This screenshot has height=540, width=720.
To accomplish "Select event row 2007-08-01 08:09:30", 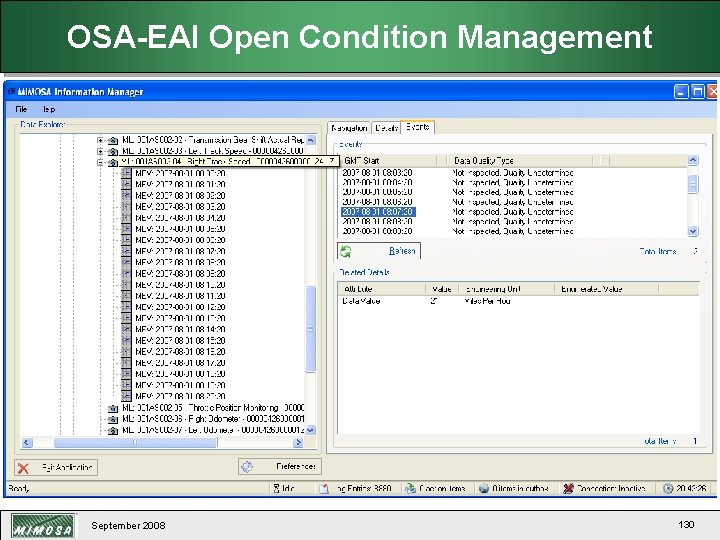I will (377, 231).
